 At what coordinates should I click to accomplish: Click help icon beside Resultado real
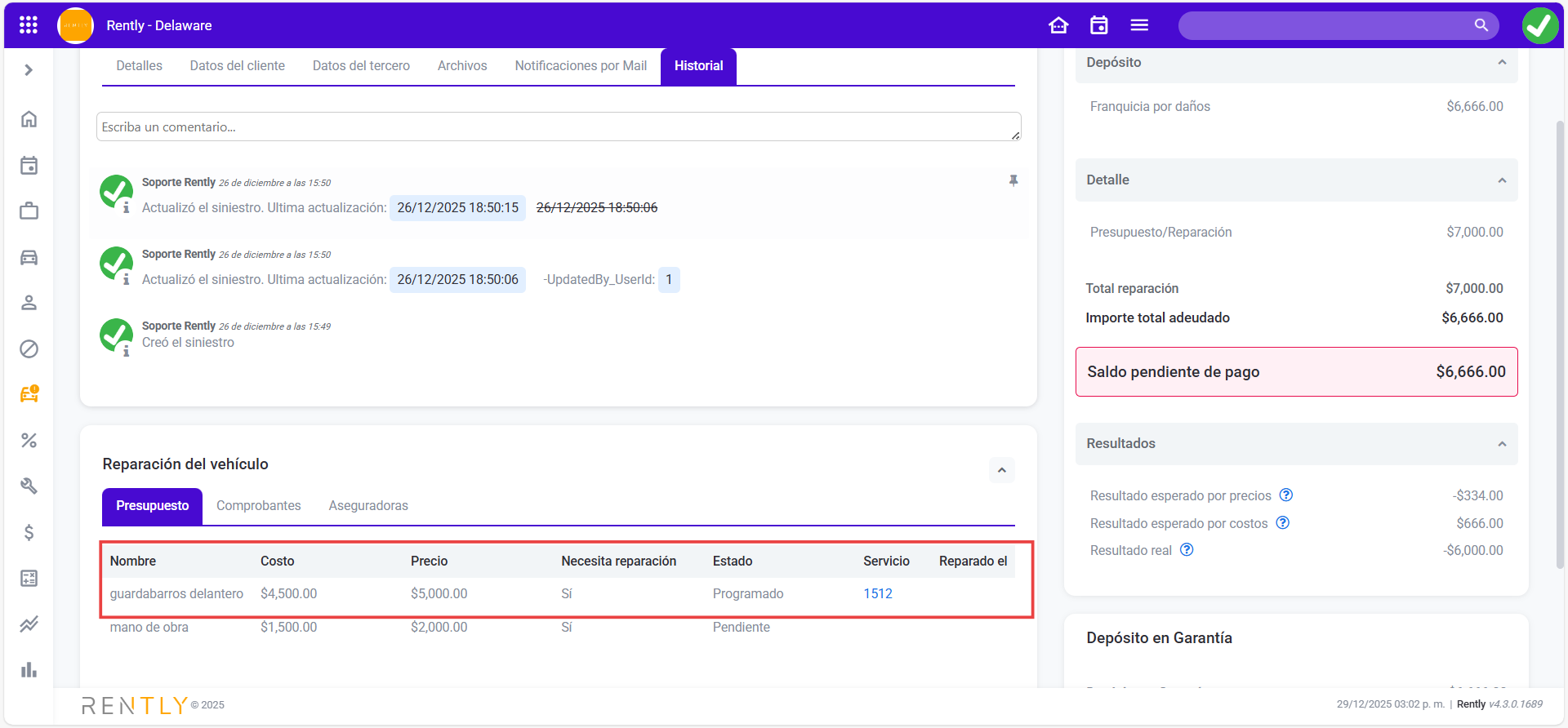(x=1187, y=550)
